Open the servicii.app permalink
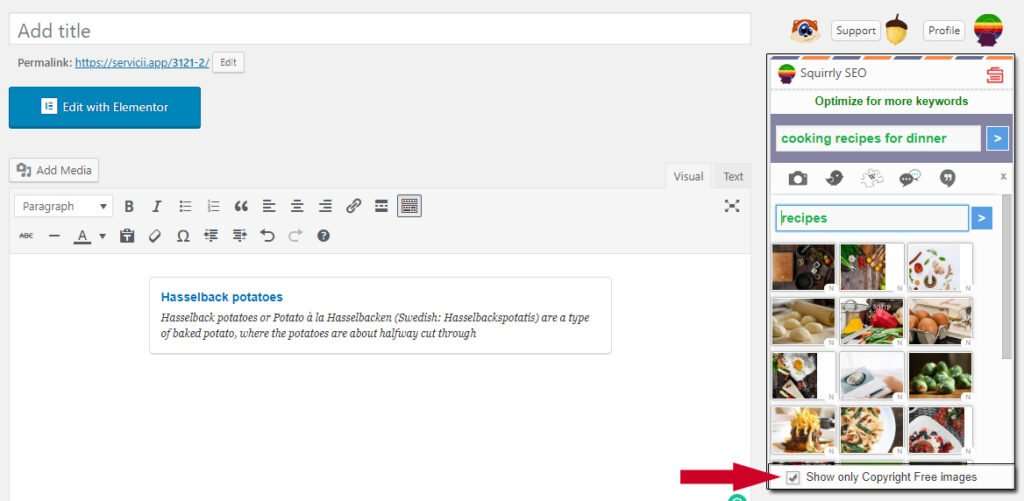1024x501 pixels. point(141,62)
